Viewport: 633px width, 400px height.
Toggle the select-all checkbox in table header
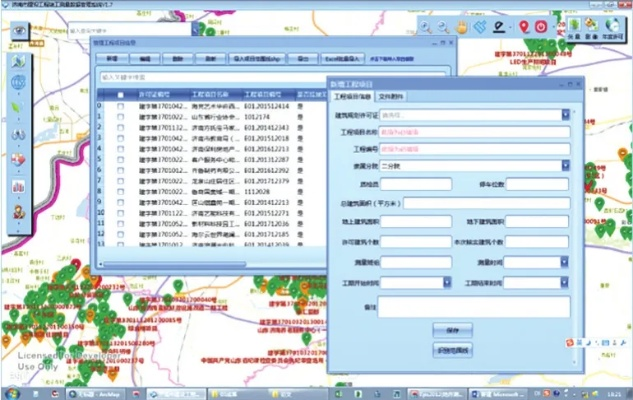coord(121,95)
